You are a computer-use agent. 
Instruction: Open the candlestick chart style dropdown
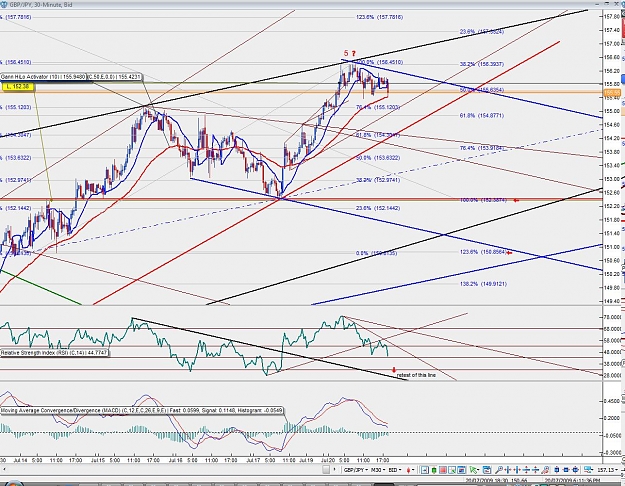(x=411, y=470)
